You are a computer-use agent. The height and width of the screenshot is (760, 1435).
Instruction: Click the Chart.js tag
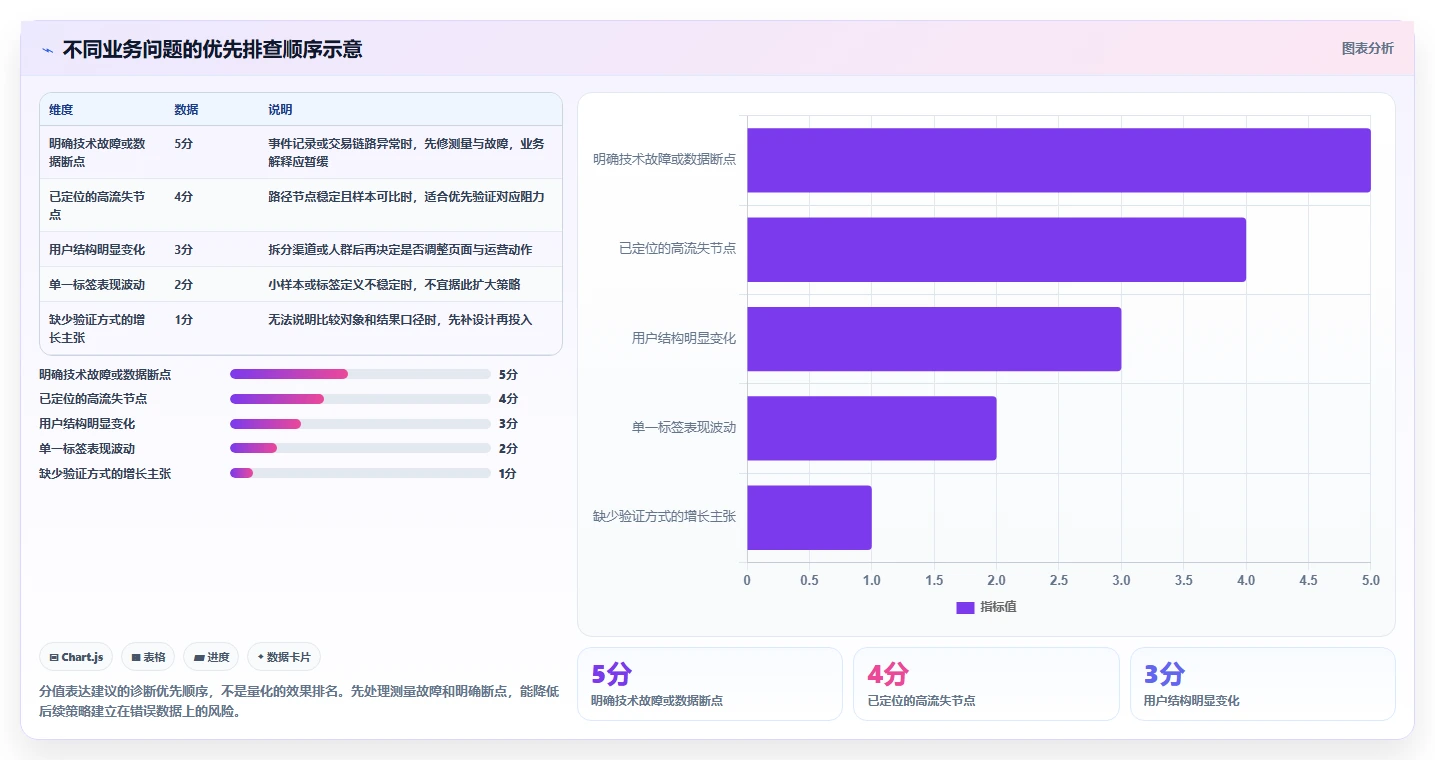[x=77, y=657]
